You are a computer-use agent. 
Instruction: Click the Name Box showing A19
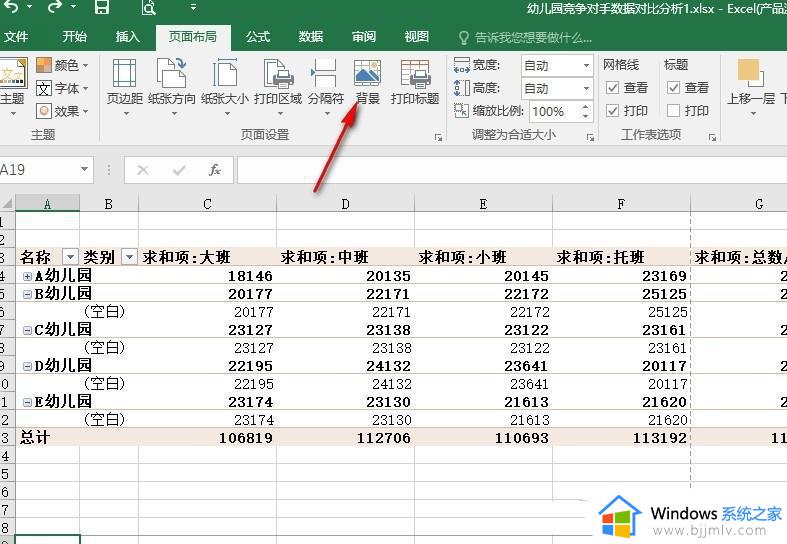[x=38, y=170]
